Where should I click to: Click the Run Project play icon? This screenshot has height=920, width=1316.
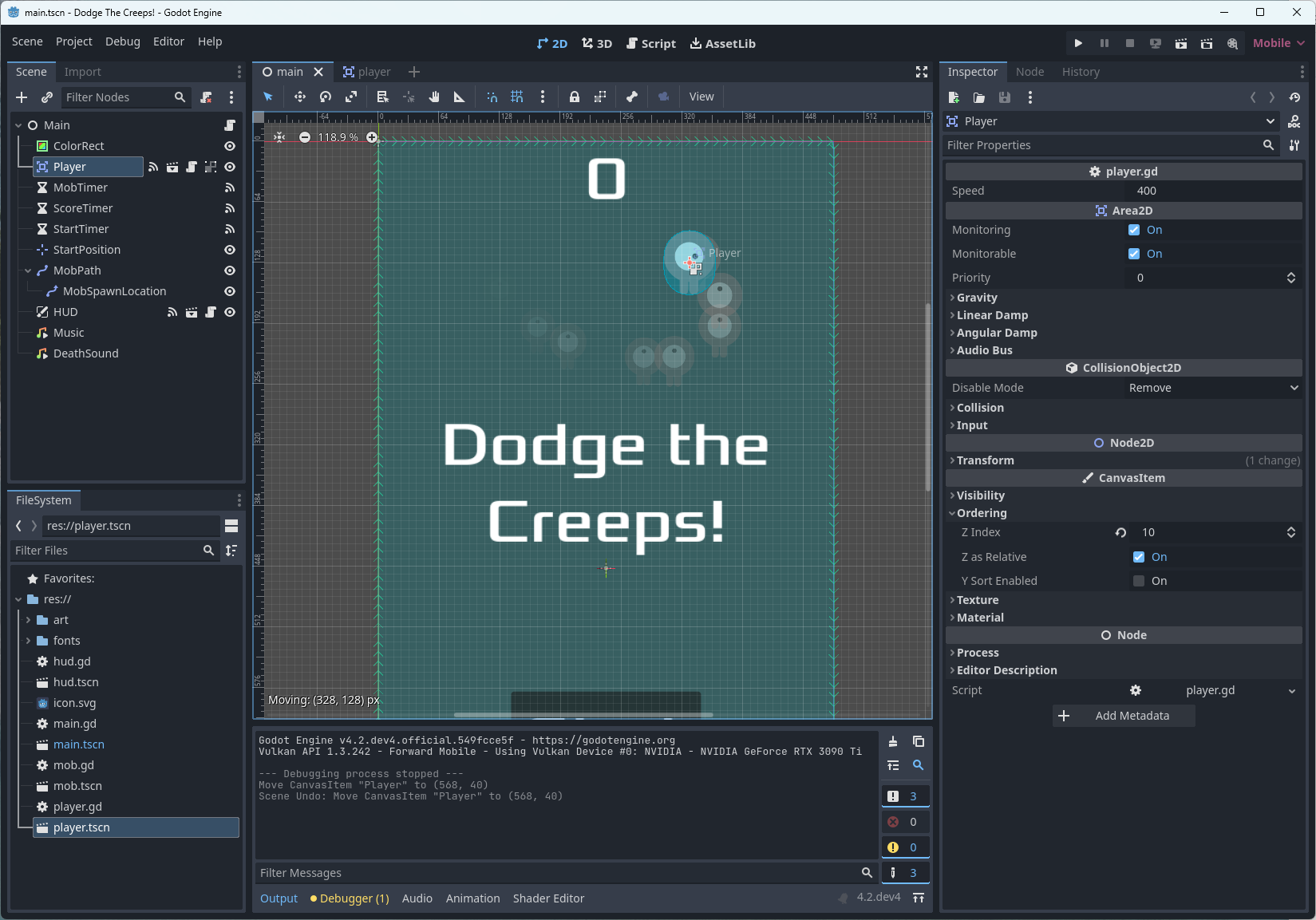[1078, 43]
